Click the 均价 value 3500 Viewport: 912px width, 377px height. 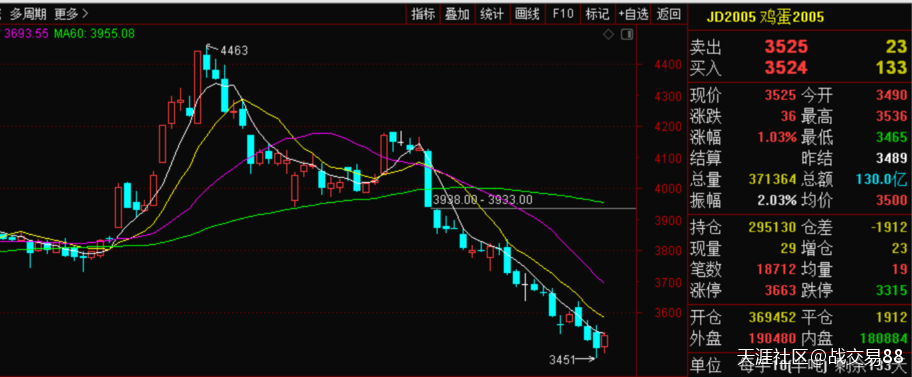(893, 201)
